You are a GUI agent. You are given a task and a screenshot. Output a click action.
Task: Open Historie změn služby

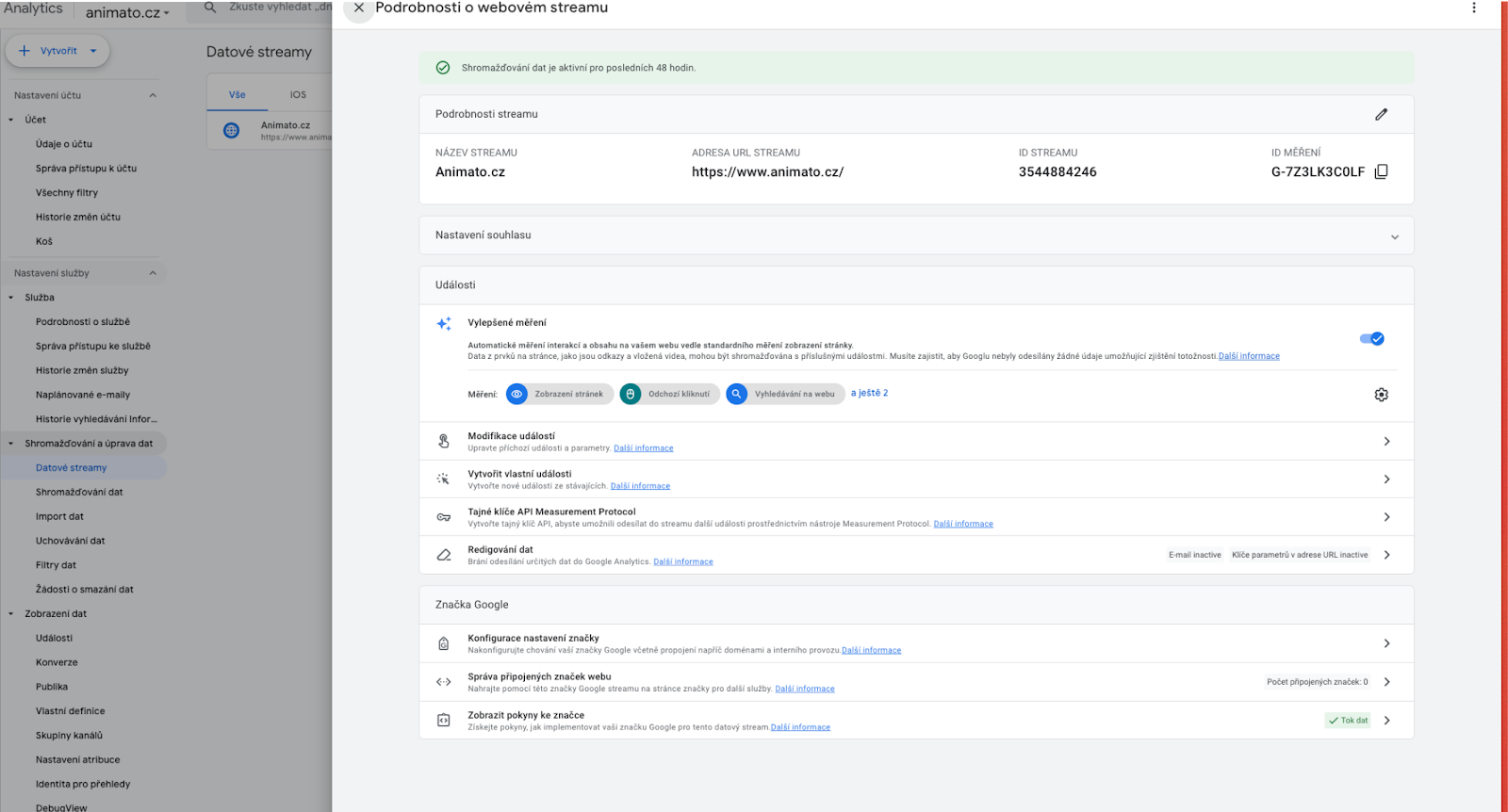(x=82, y=370)
